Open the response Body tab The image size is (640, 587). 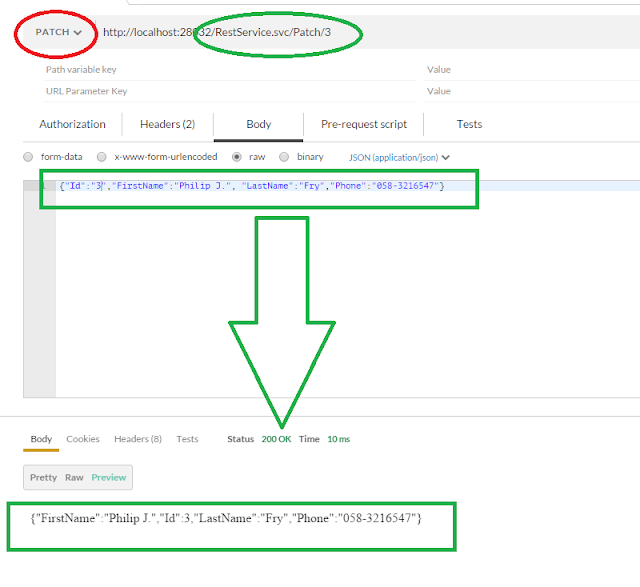[41, 439]
